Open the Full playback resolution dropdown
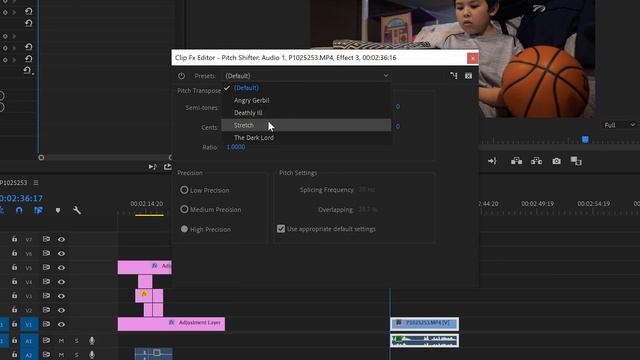The image size is (640, 360). [x=619, y=125]
